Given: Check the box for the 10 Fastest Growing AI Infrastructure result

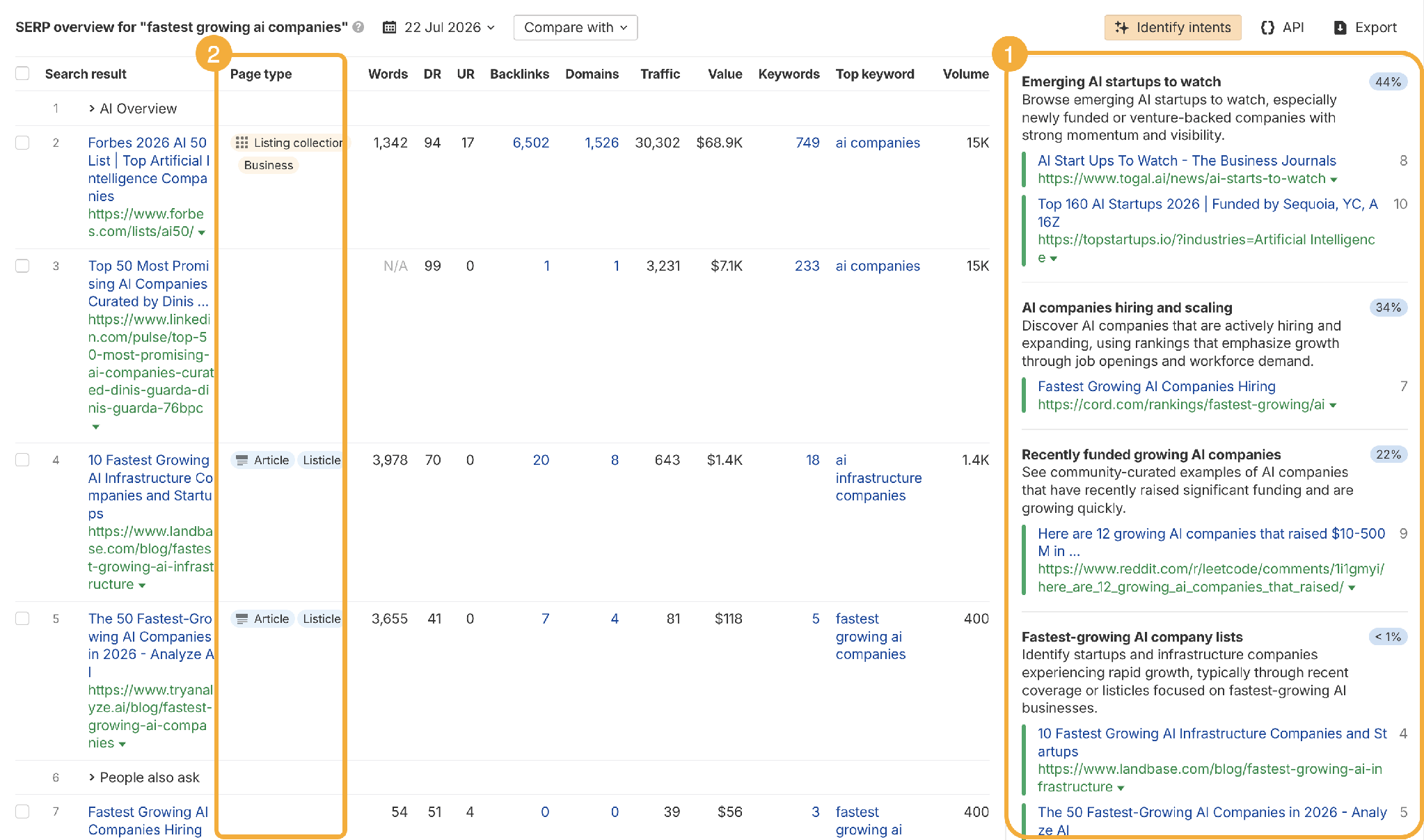Looking at the screenshot, I should (x=22, y=460).
